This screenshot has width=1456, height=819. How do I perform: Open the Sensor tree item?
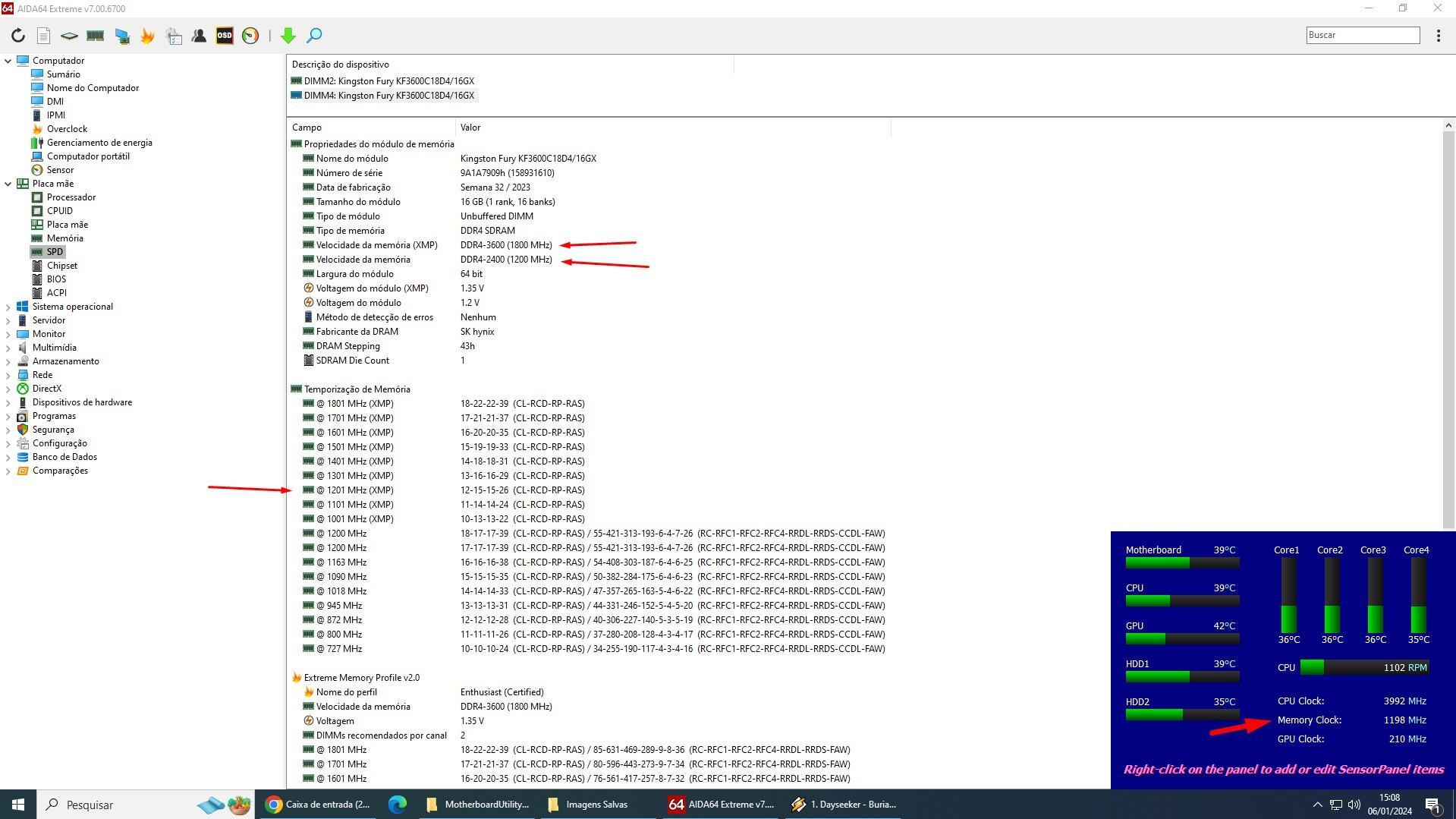(x=60, y=170)
